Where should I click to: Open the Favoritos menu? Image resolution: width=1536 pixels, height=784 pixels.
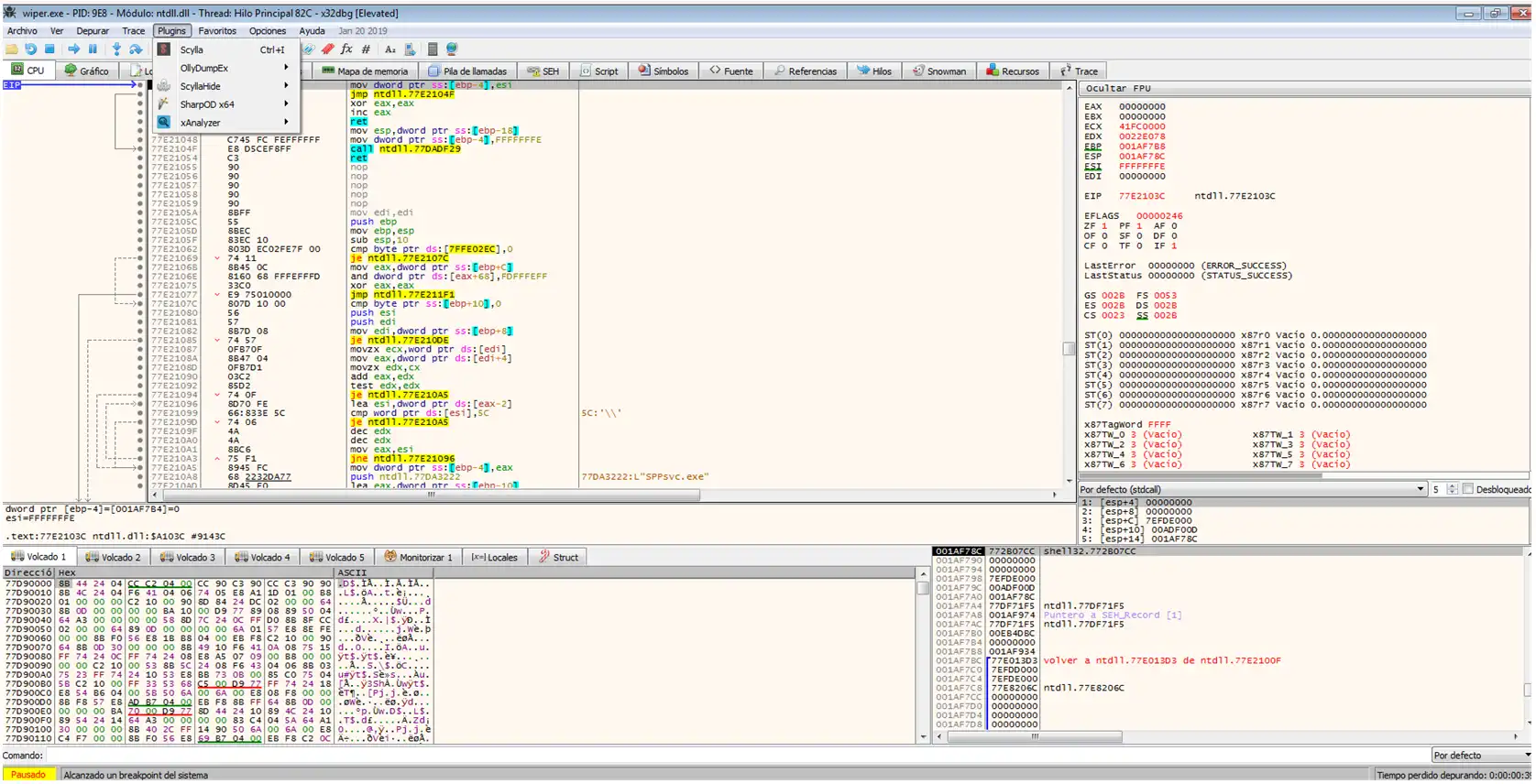(x=217, y=31)
